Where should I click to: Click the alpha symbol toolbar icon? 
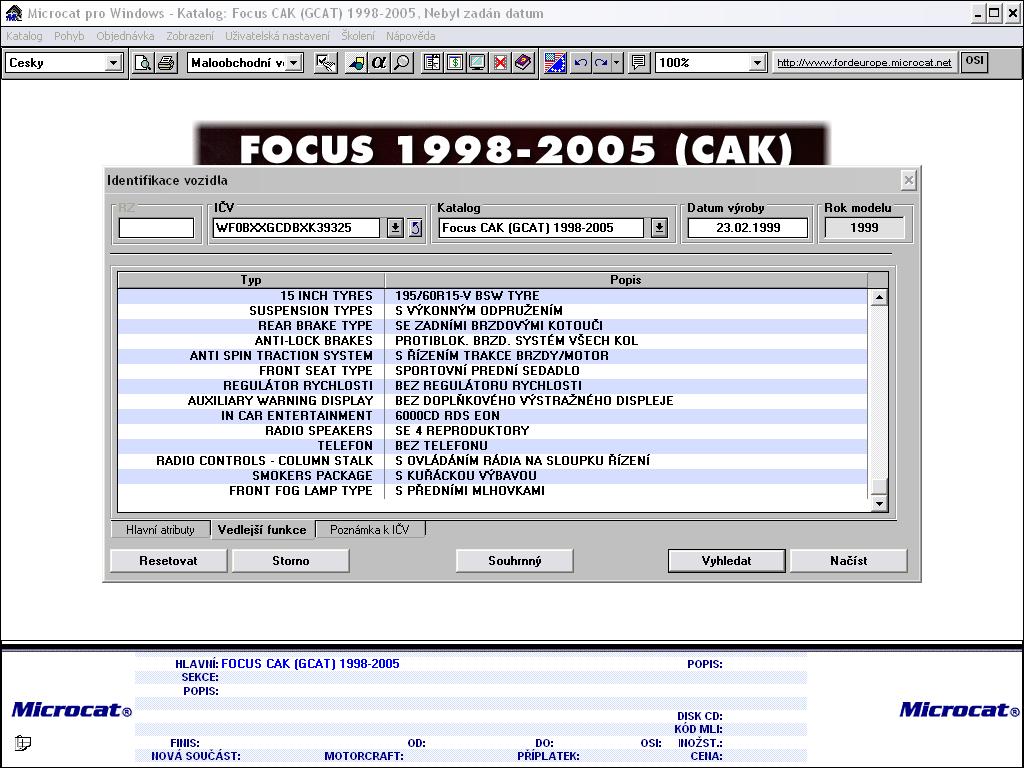tap(378, 63)
